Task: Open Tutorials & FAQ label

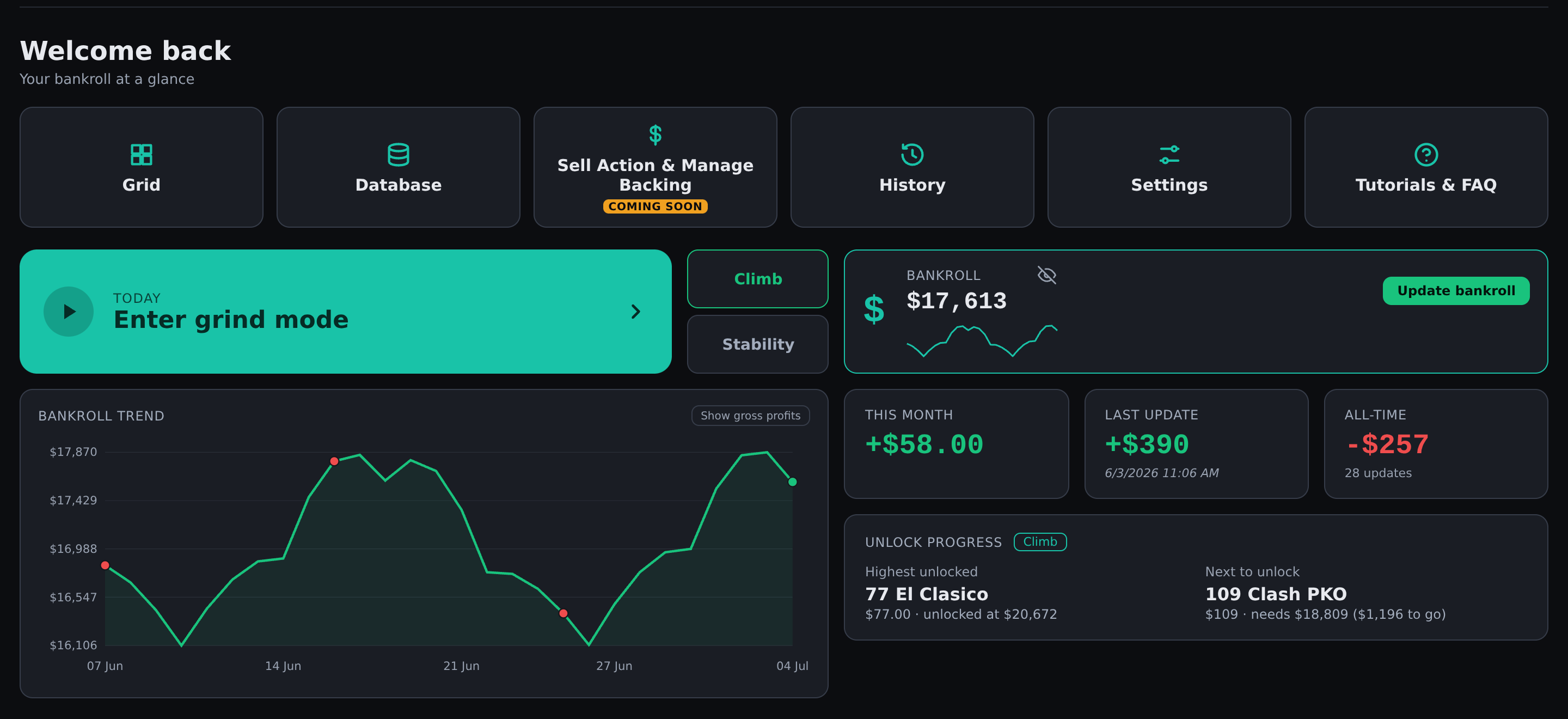Action: tap(1425, 185)
